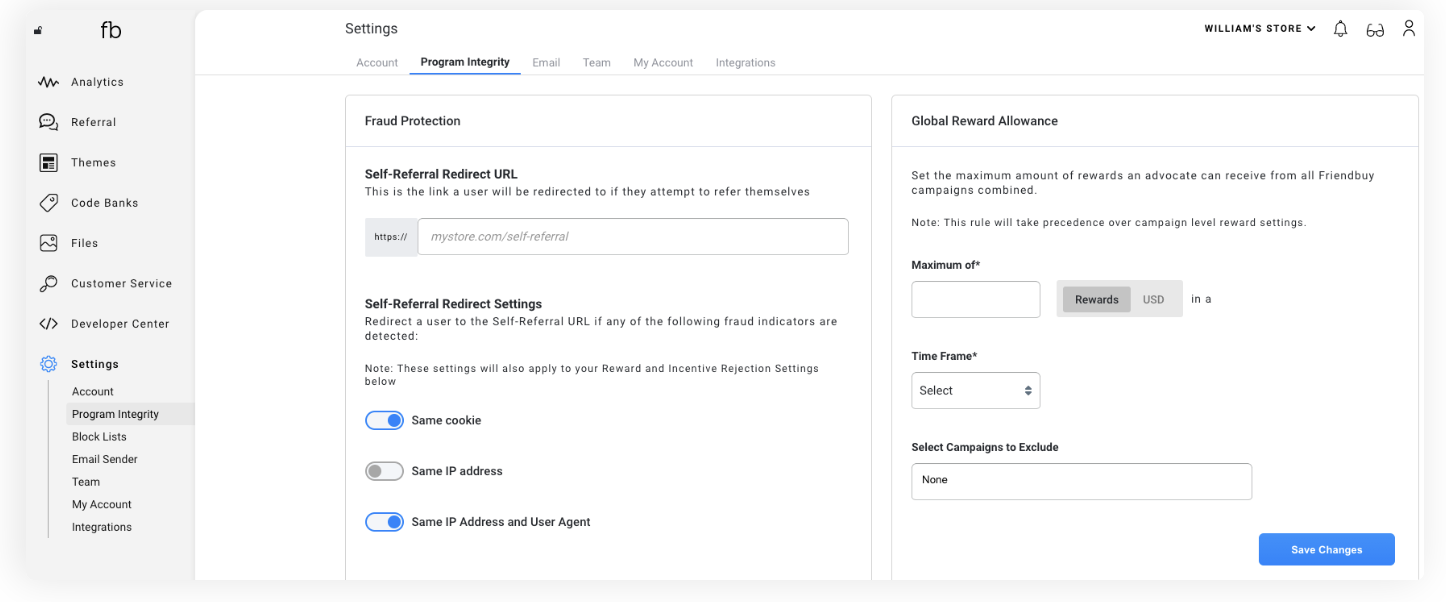Expand the William's Store account dropdown

pos(1260,29)
